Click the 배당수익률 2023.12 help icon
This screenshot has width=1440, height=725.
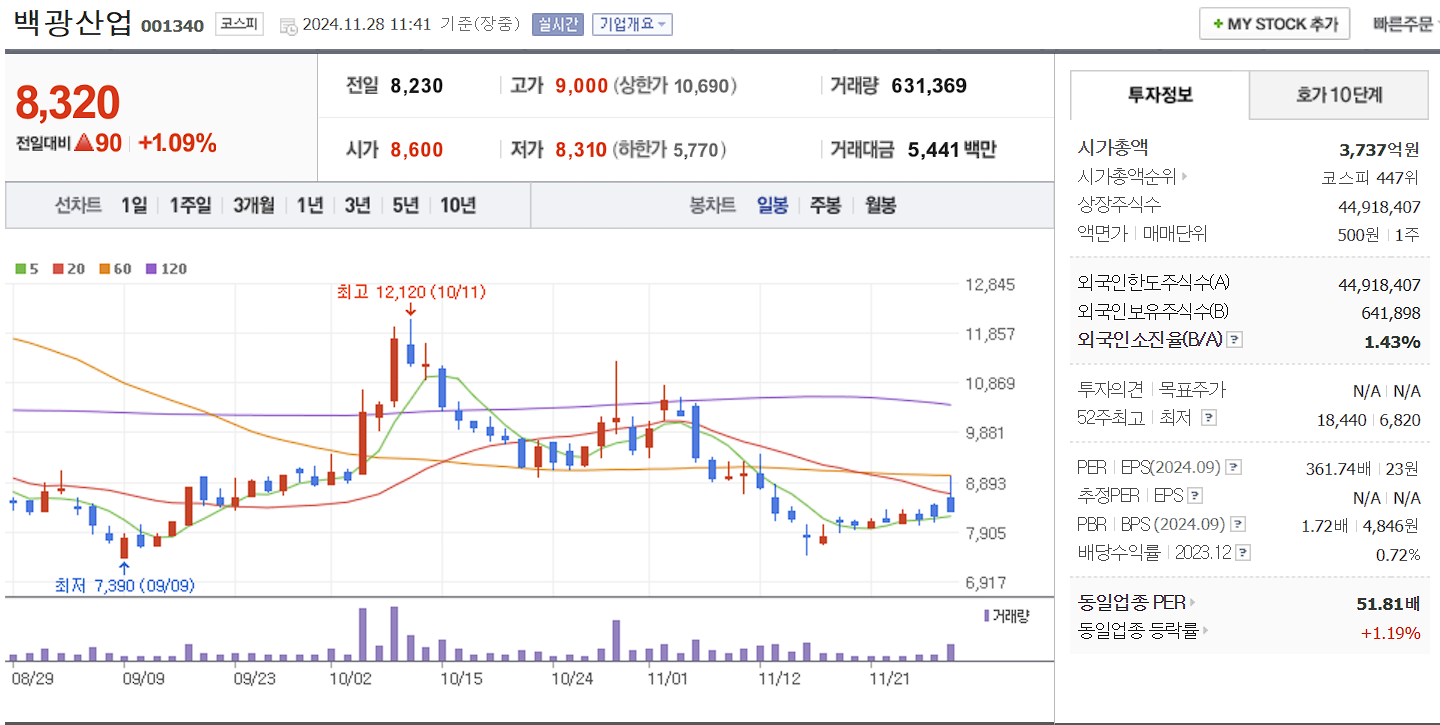click(1241, 551)
